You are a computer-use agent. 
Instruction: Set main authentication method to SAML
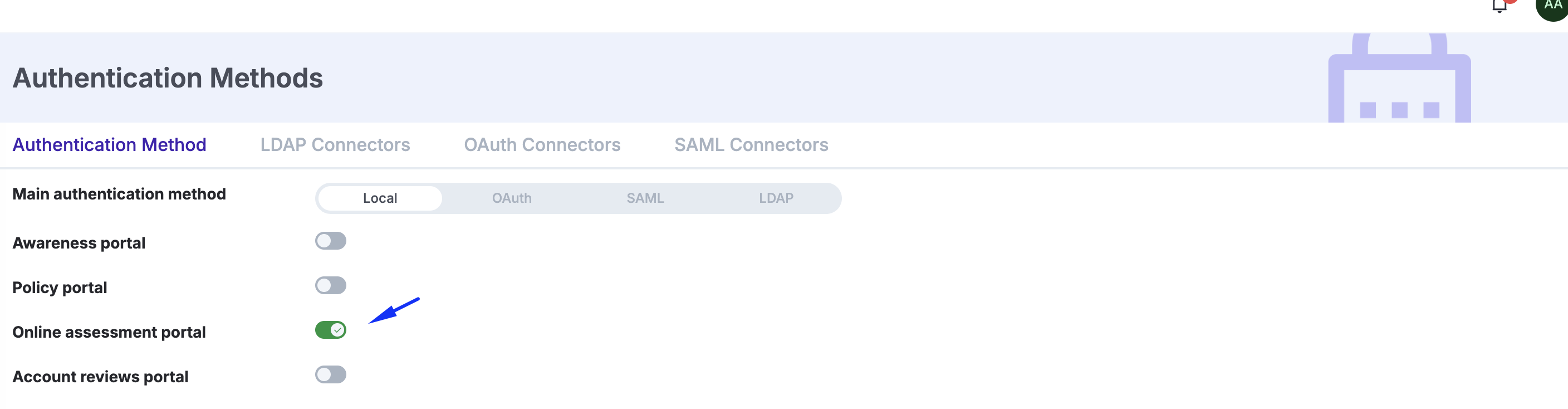[x=645, y=198]
